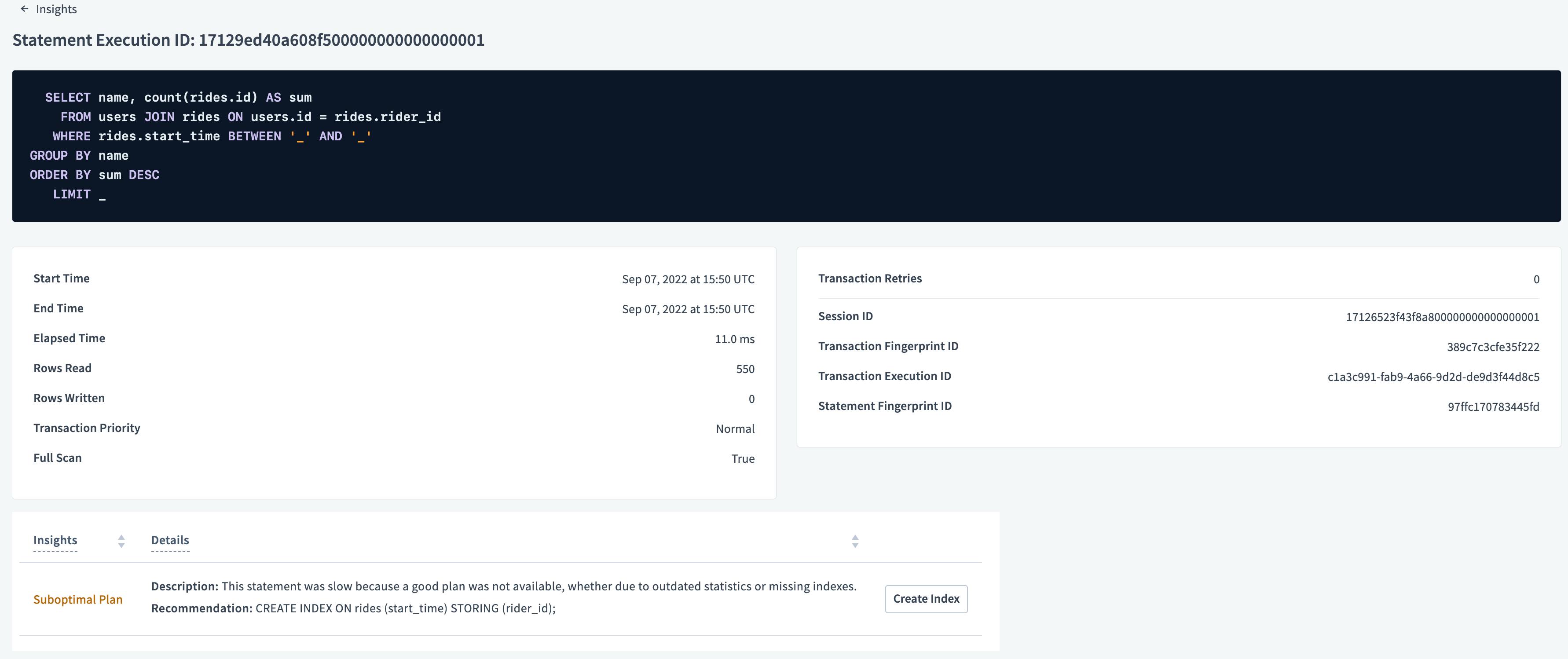
Task: Click the ascending caret in the rightmost header sorter
Action: [856, 536]
